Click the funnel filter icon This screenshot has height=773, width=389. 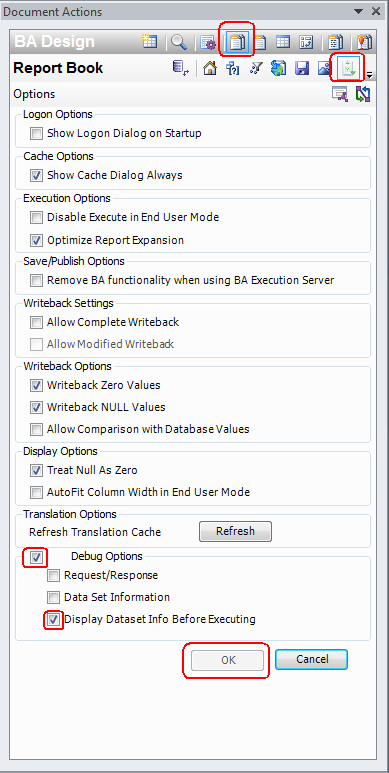point(256,68)
